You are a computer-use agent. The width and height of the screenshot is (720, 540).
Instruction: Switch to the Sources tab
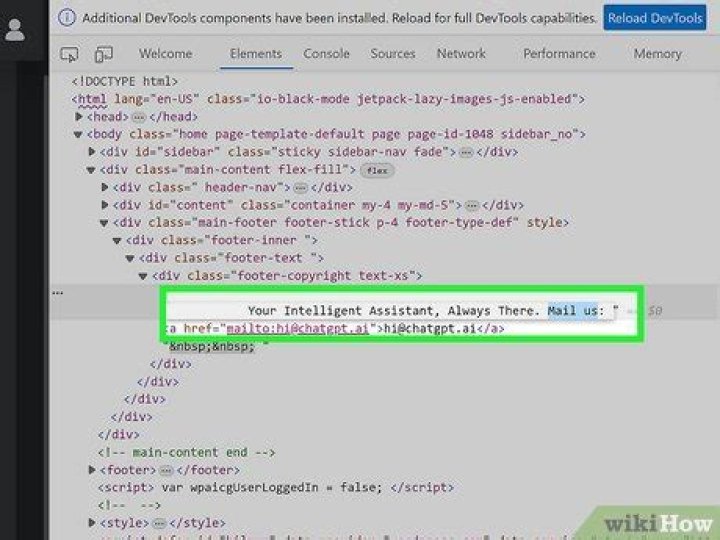tap(393, 54)
